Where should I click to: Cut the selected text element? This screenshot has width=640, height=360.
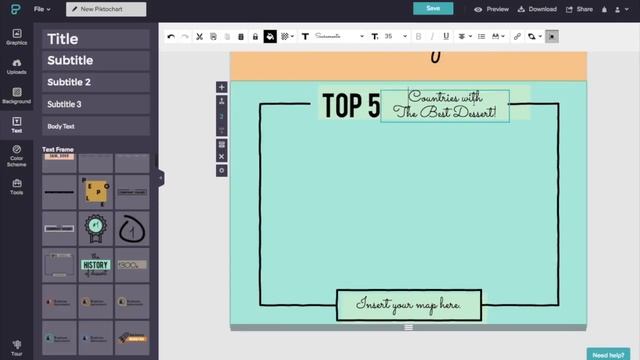(199, 37)
